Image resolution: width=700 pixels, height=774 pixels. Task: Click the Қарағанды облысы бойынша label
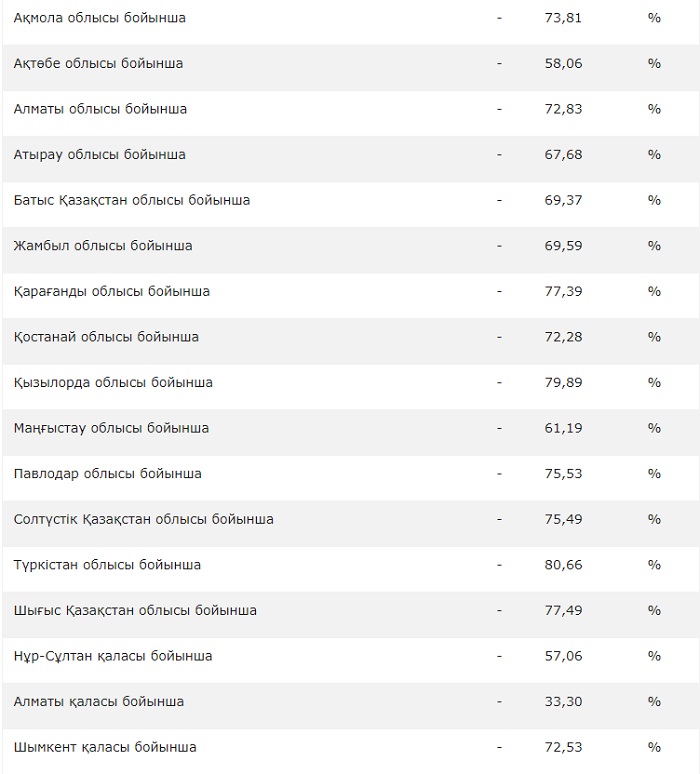(112, 292)
